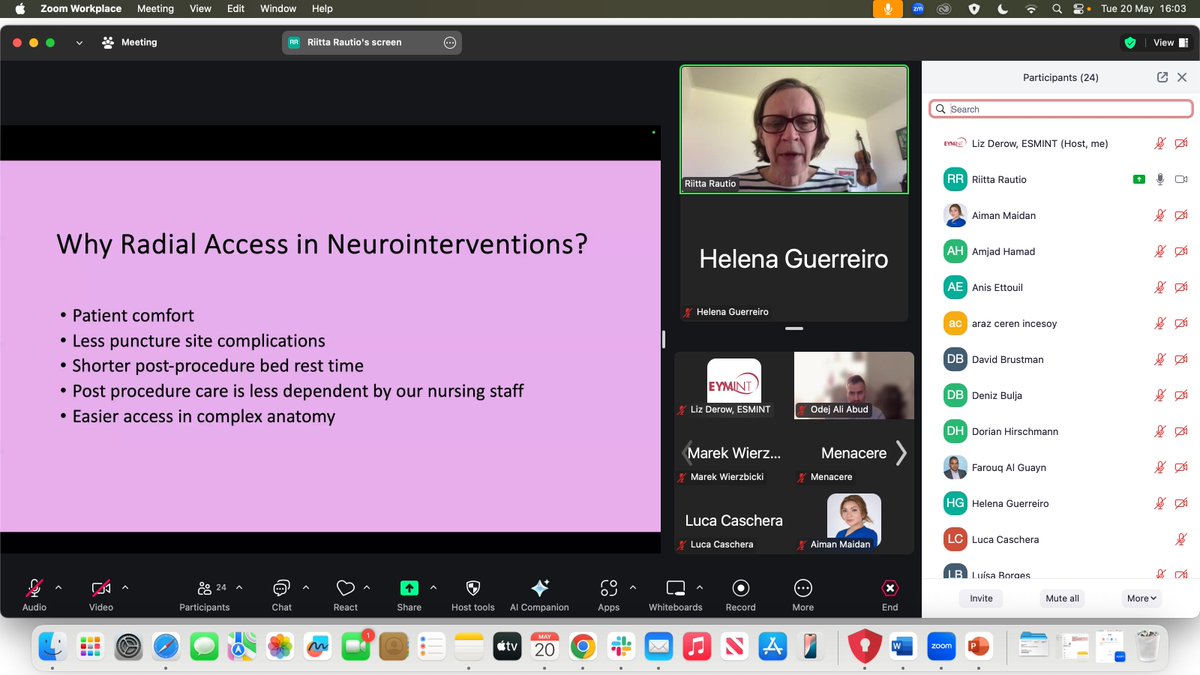Open the Meeting menu in menu bar
The height and width of the screenshot is (675, 1200).
pyautogui.click(x=155, y=8)
